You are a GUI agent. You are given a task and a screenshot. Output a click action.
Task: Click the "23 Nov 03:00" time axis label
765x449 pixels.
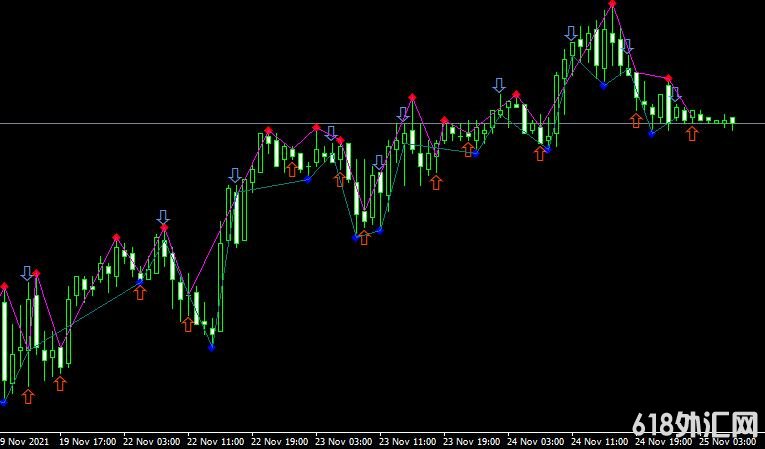tap(345, 441)
